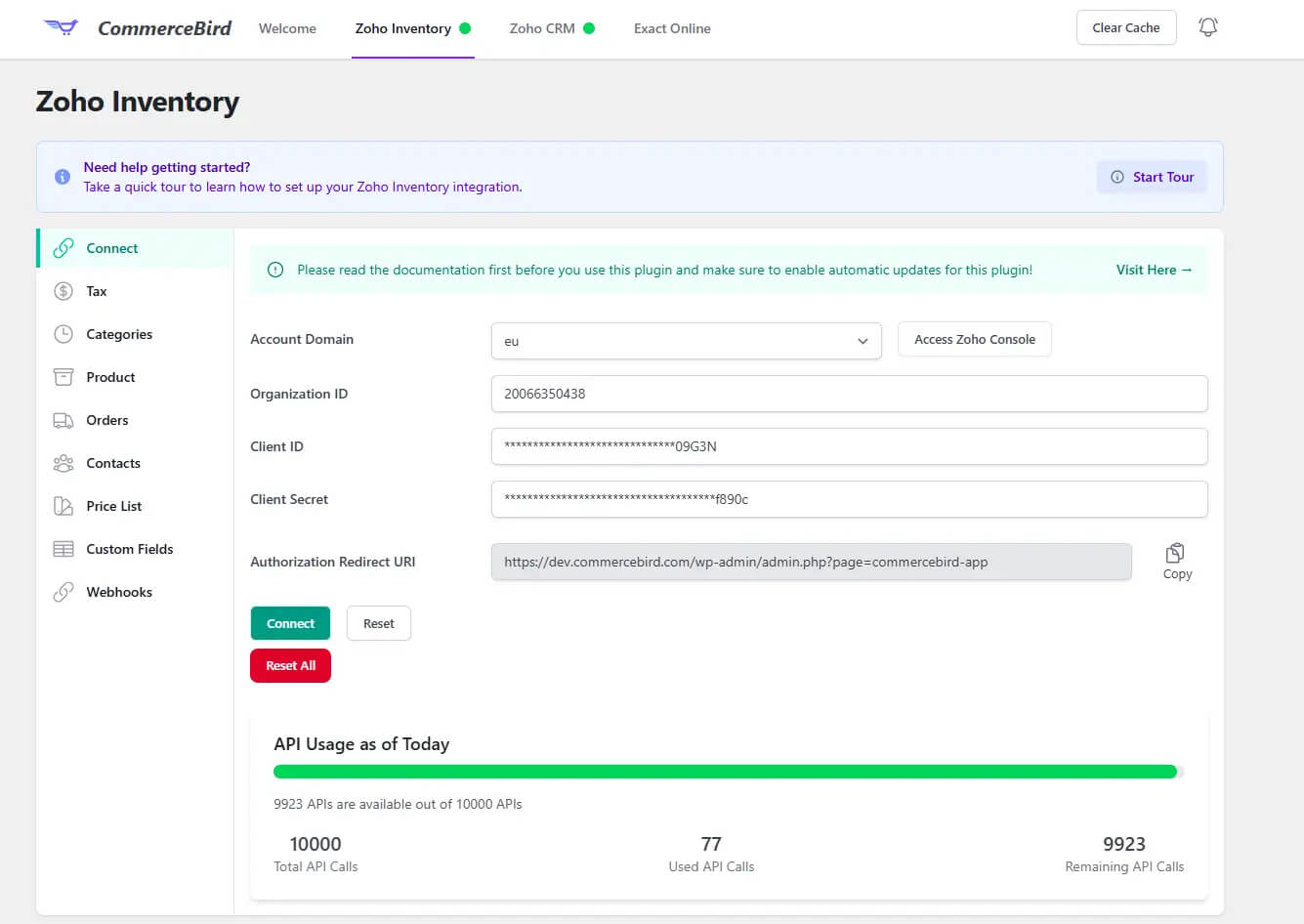Click the CommerceBird logo icon
This screenshot has width=1304, height=924.
coord(61,27)
